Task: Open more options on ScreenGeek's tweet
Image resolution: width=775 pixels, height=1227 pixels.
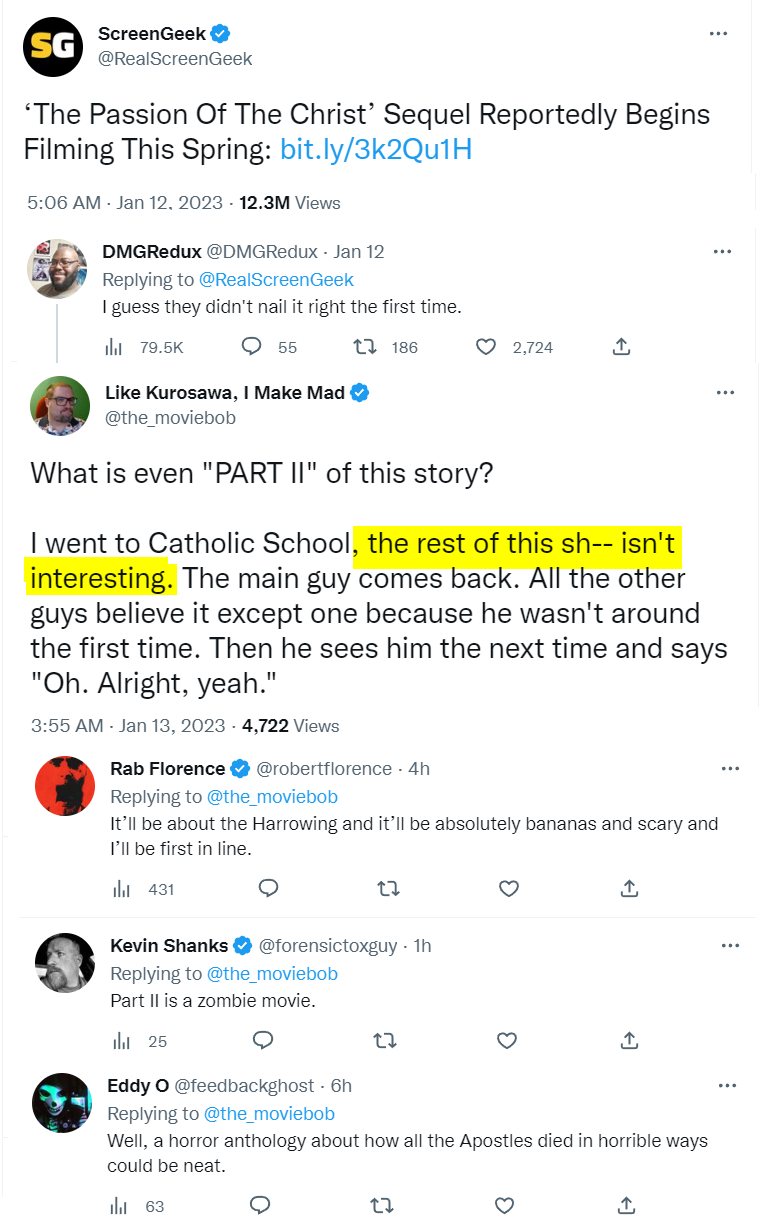Action: [718, 33]
